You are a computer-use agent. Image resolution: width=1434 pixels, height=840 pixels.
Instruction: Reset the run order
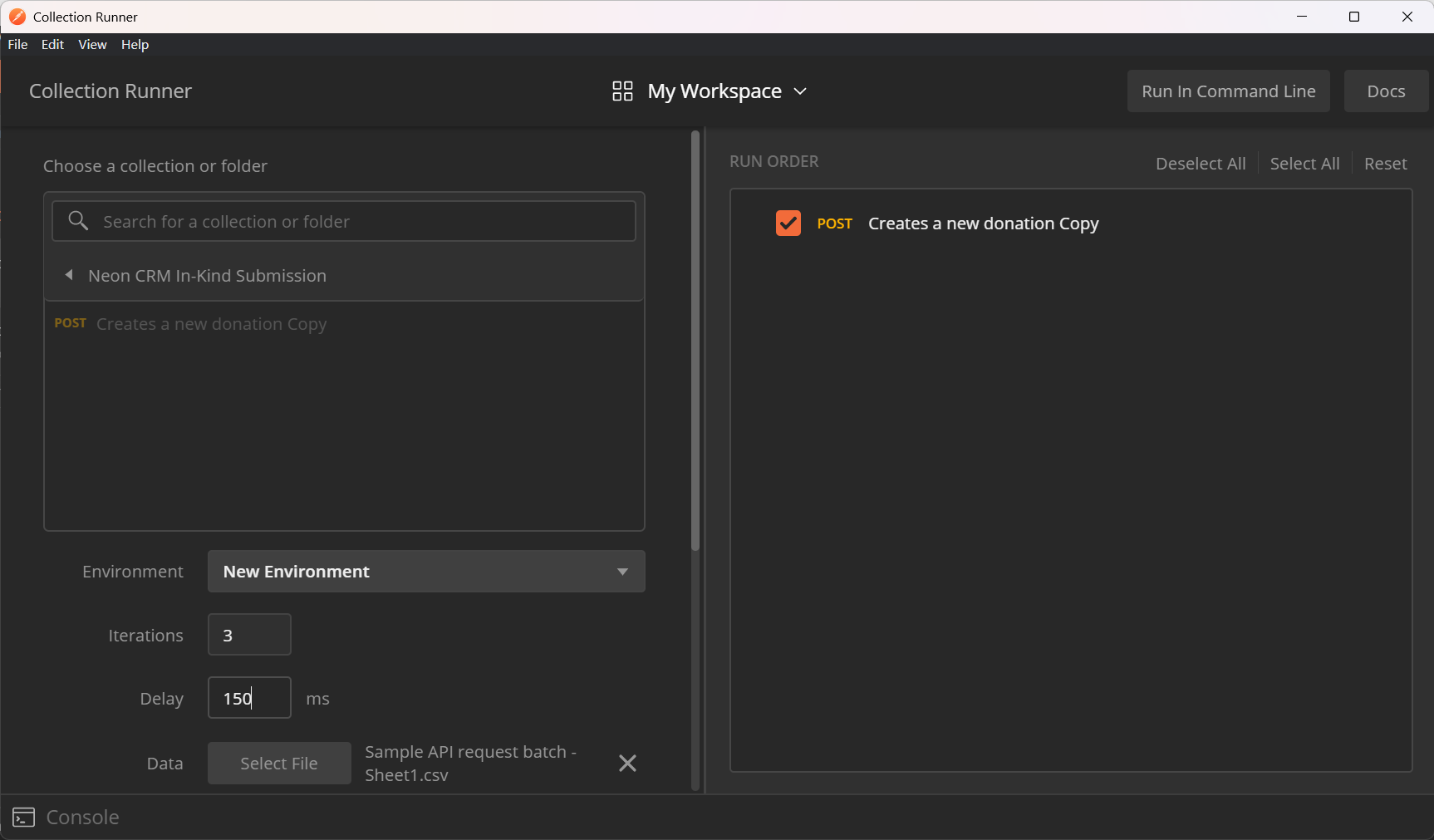[x=1385, y=164]
